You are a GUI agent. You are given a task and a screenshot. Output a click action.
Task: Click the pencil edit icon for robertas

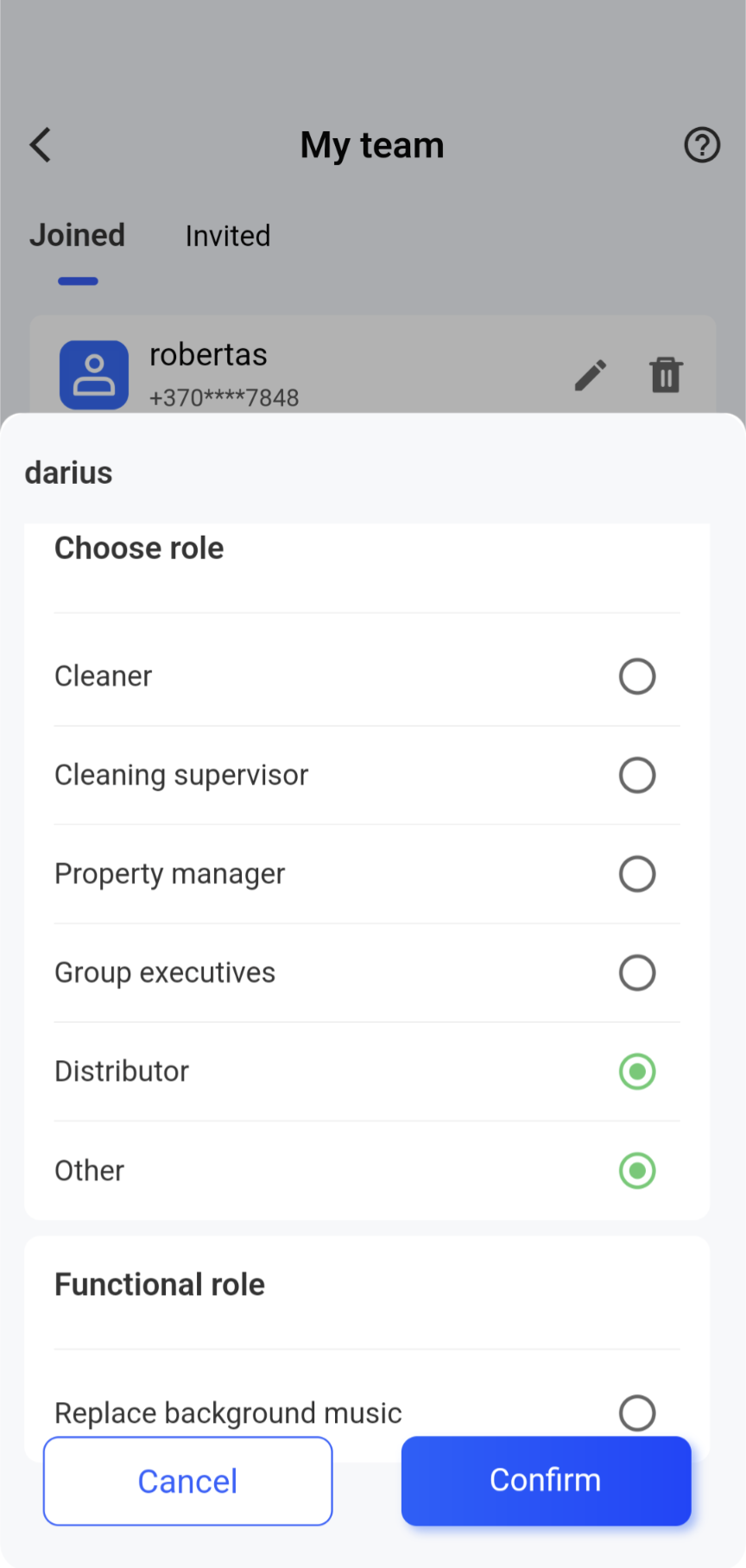[x=591, y=375]
